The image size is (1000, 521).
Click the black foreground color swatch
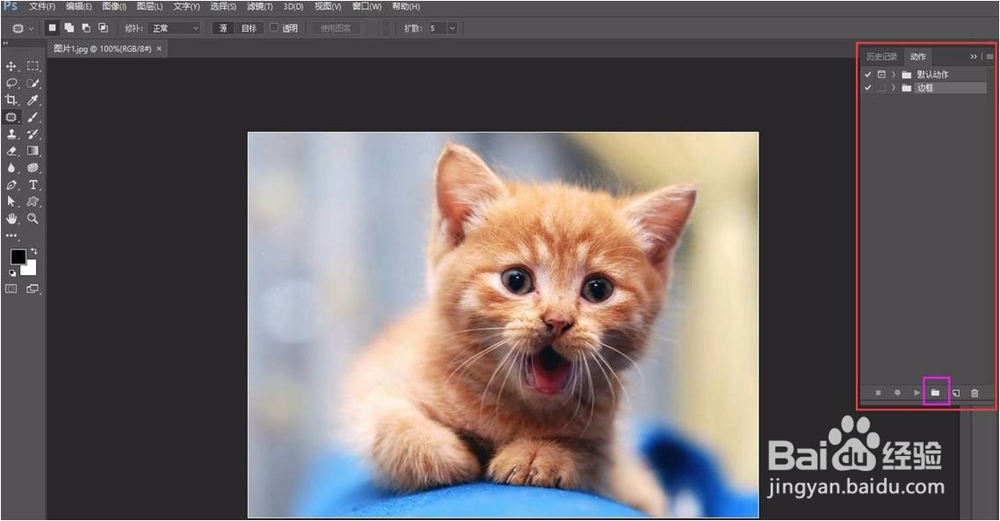[x=17, y=256]
